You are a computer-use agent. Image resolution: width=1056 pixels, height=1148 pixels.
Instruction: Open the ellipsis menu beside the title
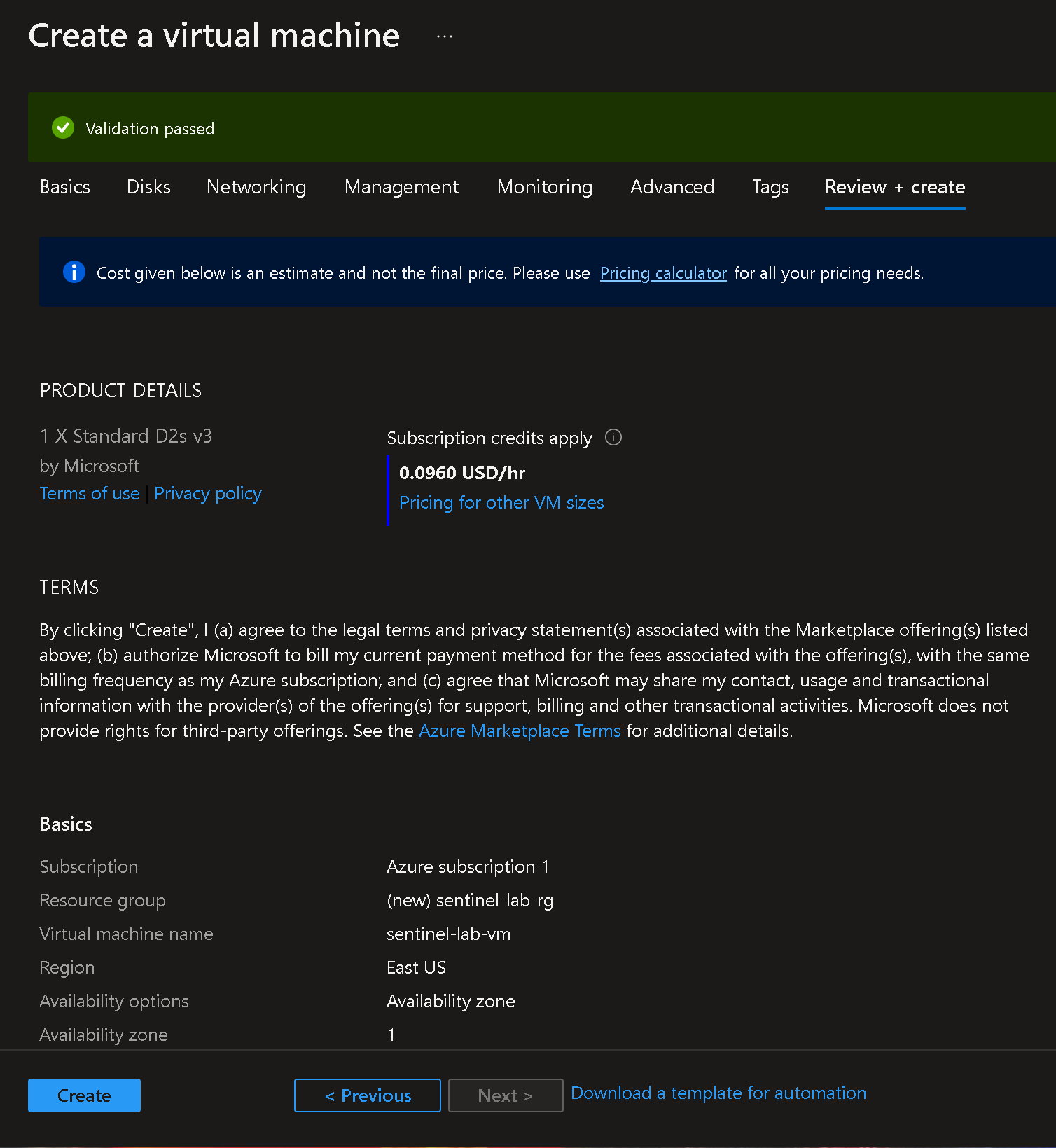click(x=445, y=36)
